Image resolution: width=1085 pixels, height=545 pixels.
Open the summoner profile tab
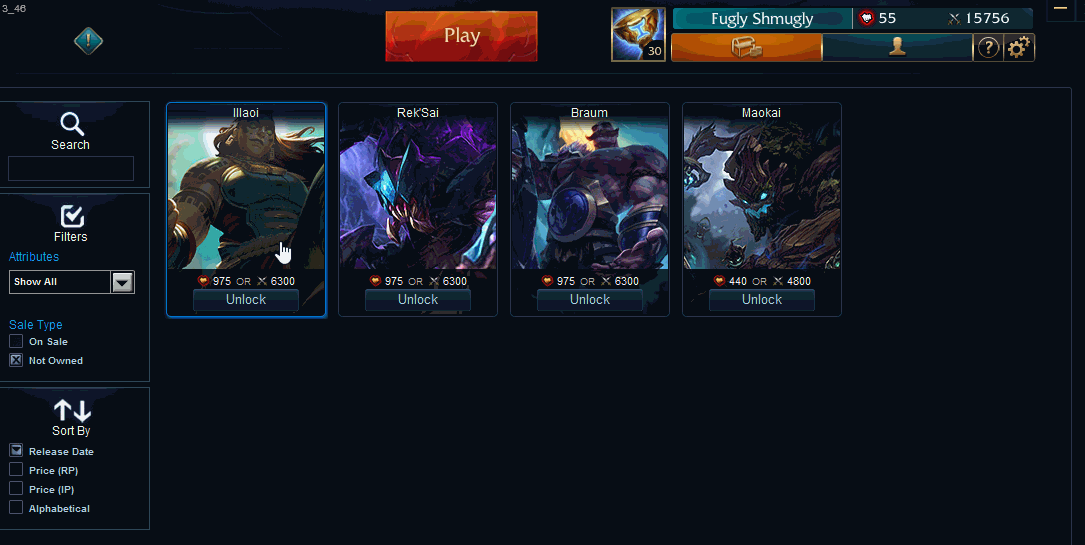click(897, 48)
